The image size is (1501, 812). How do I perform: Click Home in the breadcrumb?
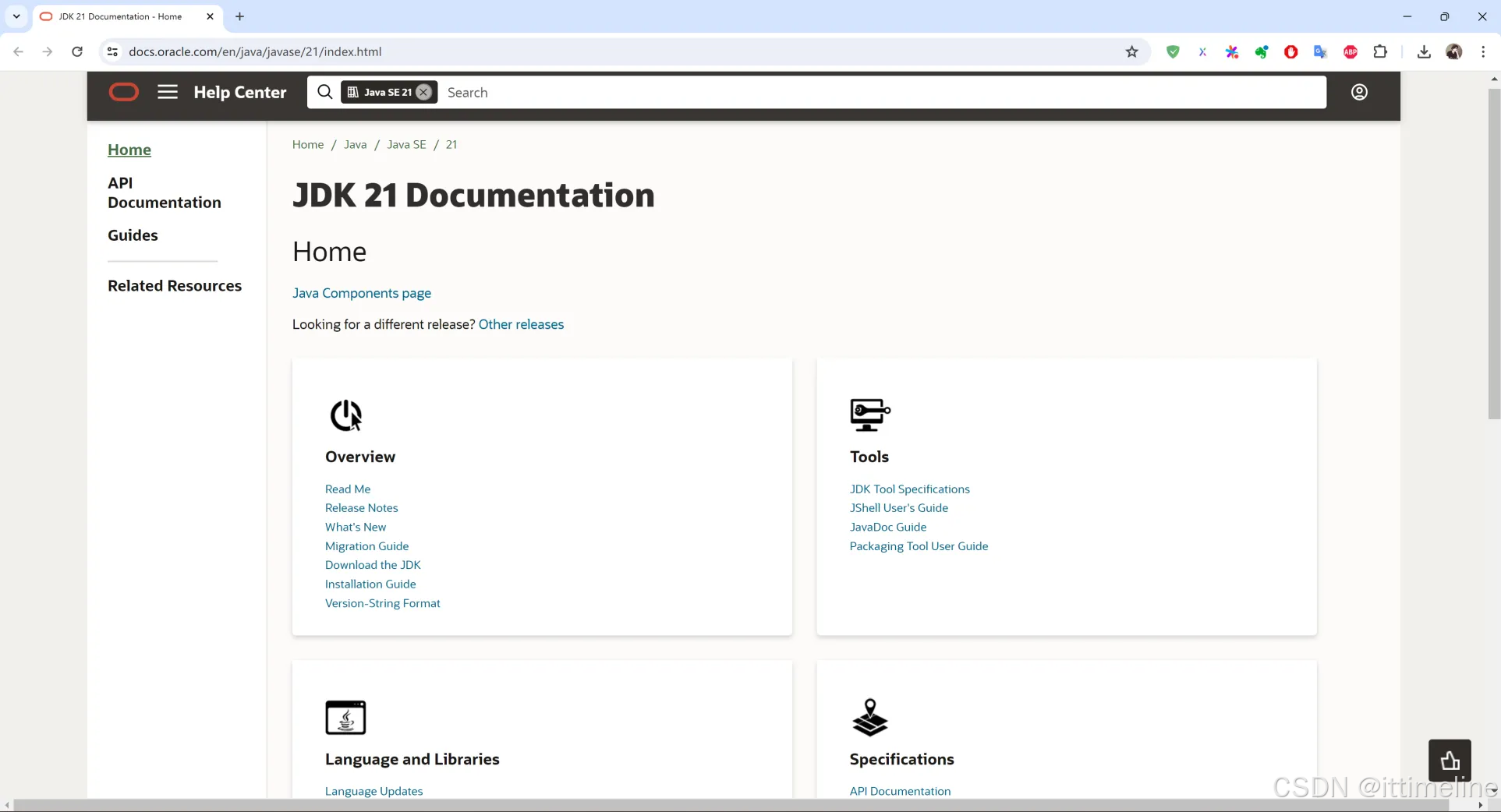click(x=308, y=144)
